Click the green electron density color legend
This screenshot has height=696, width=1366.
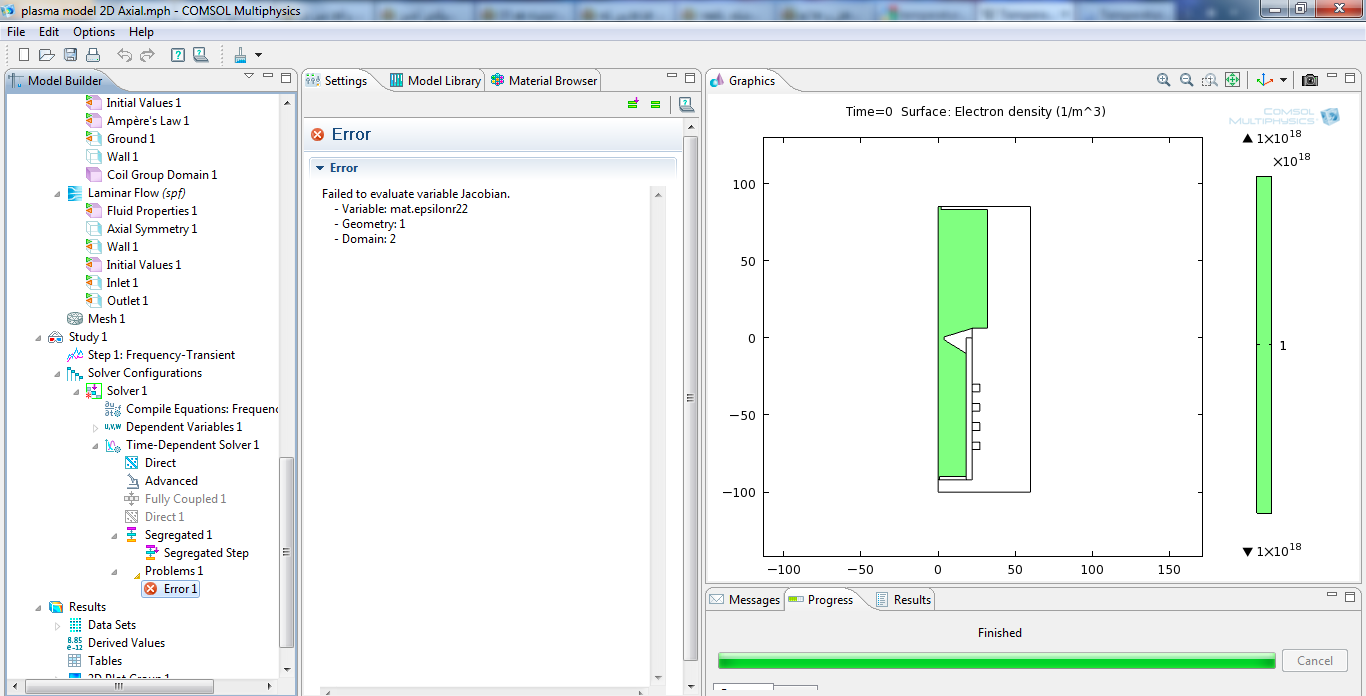pos(1264,345)
